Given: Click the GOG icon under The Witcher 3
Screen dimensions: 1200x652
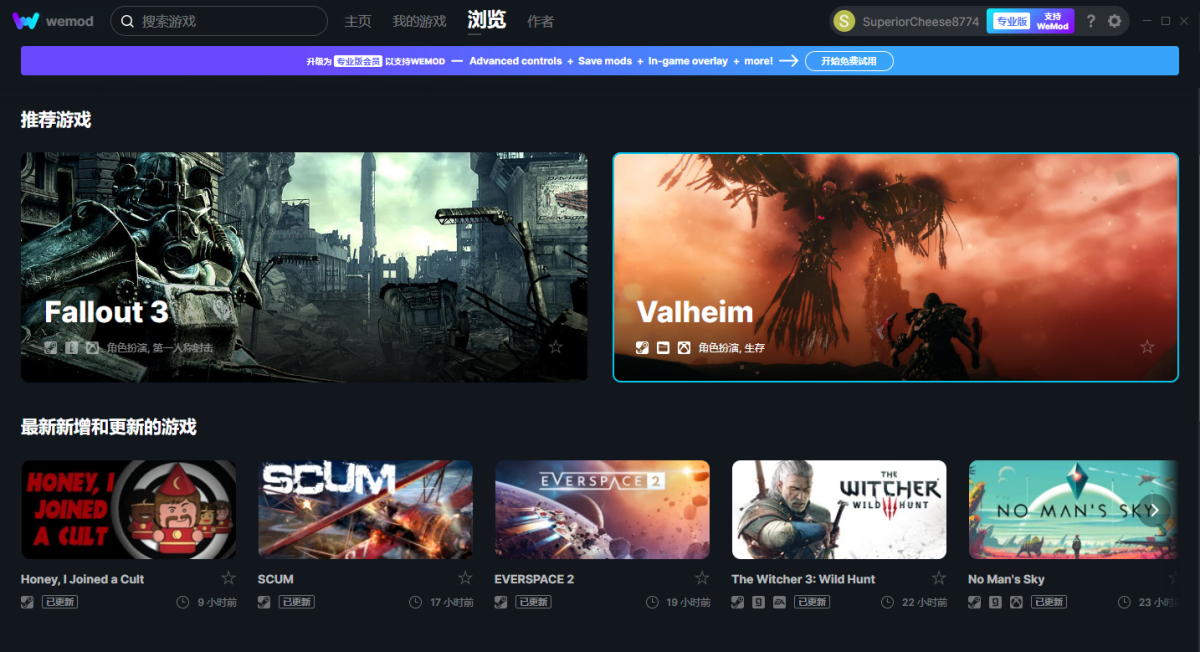Looking at the screenshot, I should (x=758, y=602).
